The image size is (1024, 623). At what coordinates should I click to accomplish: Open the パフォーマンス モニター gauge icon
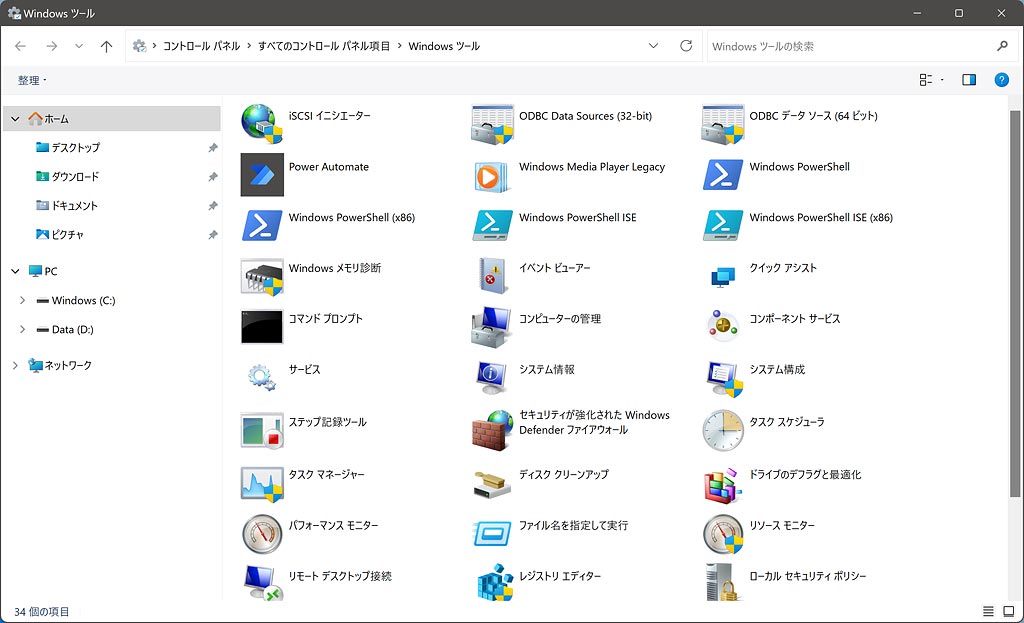pyautogui.click(x=262, y=534)
